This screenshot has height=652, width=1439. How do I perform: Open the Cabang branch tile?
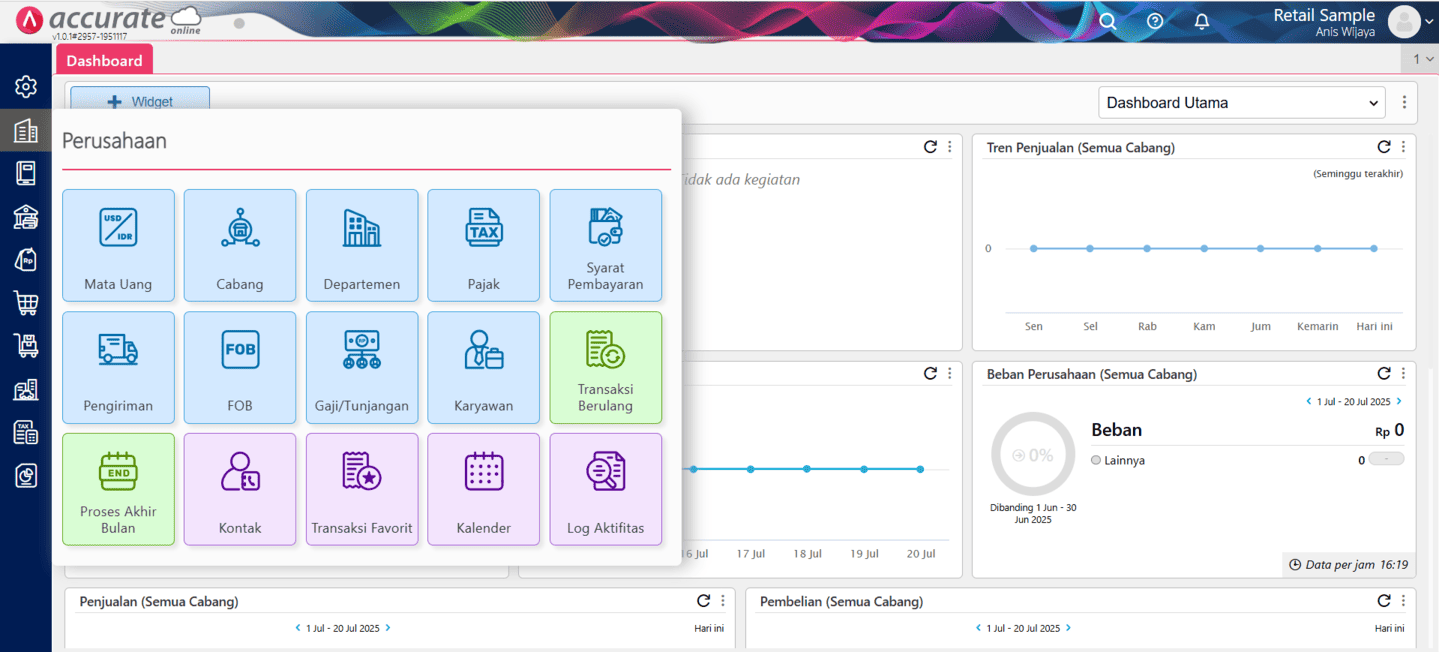(x=240, y=245)
